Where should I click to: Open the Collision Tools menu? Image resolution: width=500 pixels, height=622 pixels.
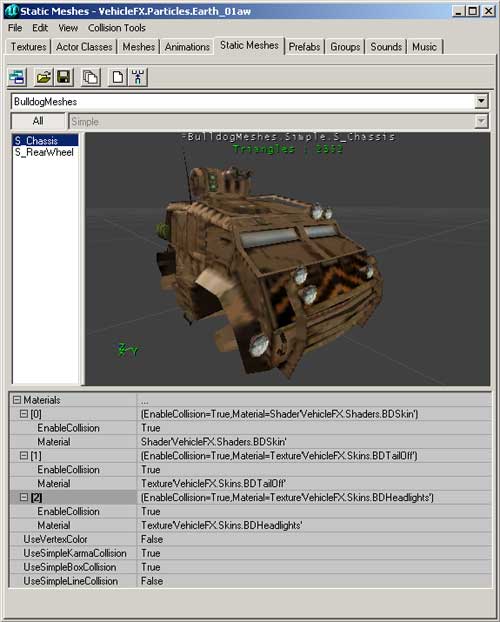pyautogui.click(x=117, y=28)
